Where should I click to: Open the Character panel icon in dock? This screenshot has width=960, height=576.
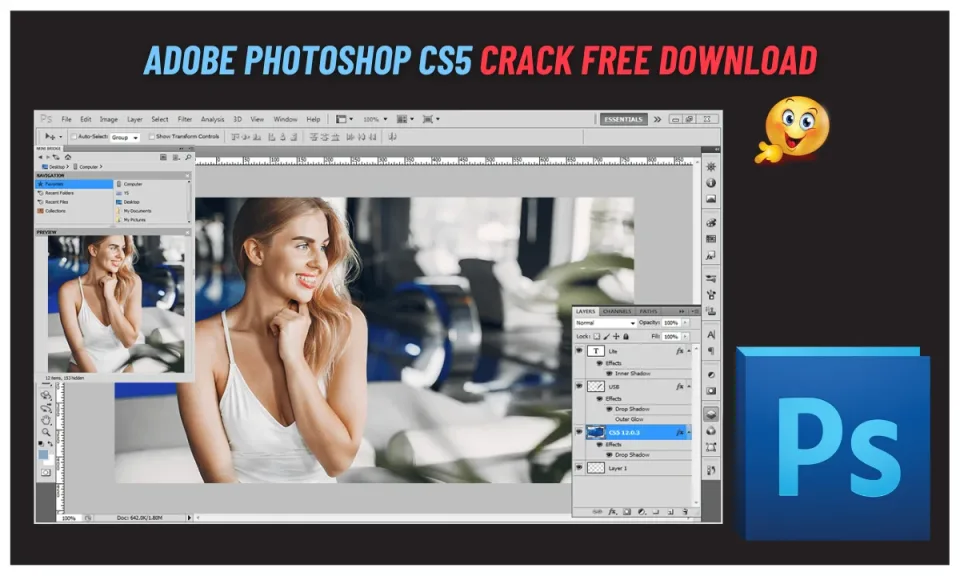pyautogui.click(x=711, y=335)
